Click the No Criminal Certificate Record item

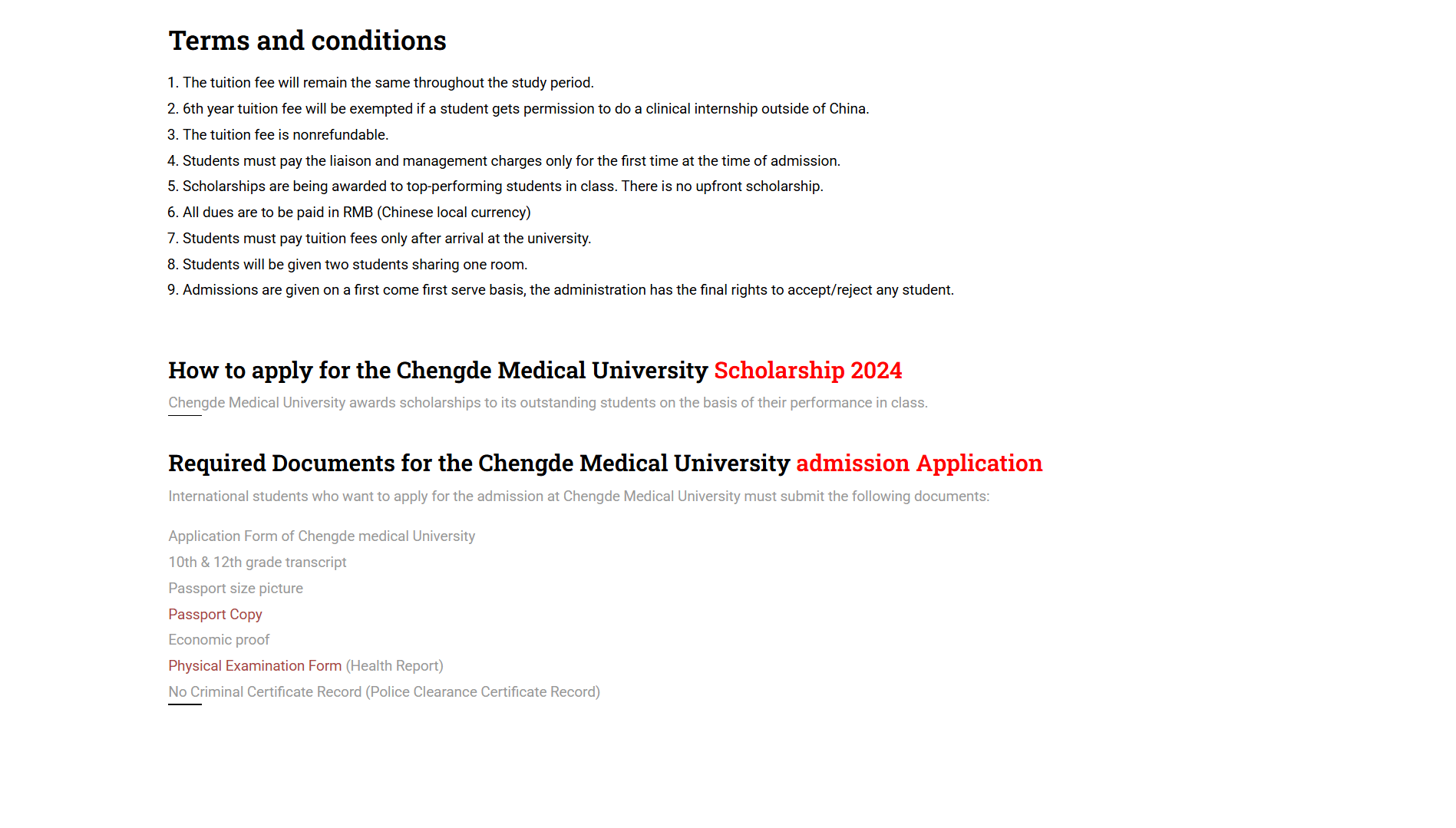(384, 692)
